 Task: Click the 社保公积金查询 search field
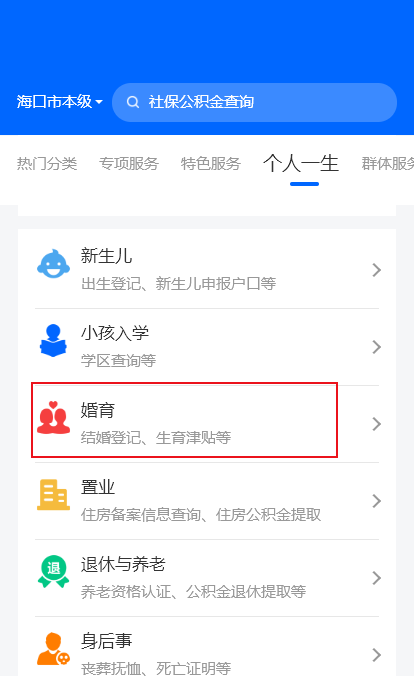(x=254, y=102)
